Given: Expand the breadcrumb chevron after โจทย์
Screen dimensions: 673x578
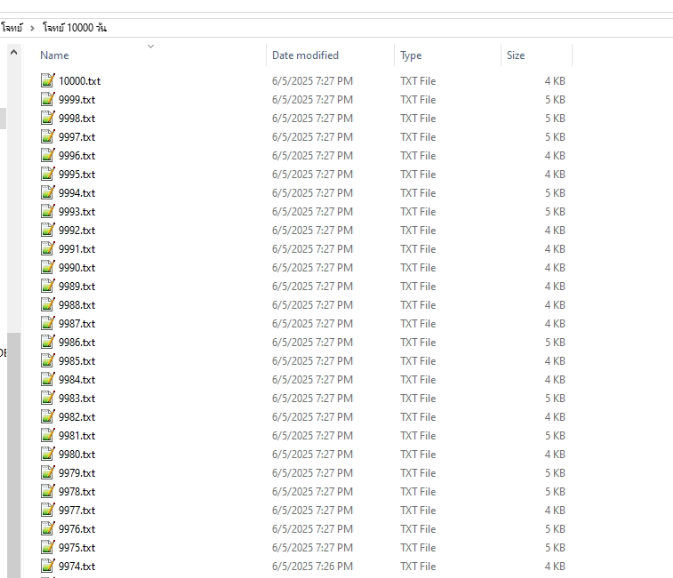Looking at the screenshot, I should pyautogui.click(x=32, y=28).
